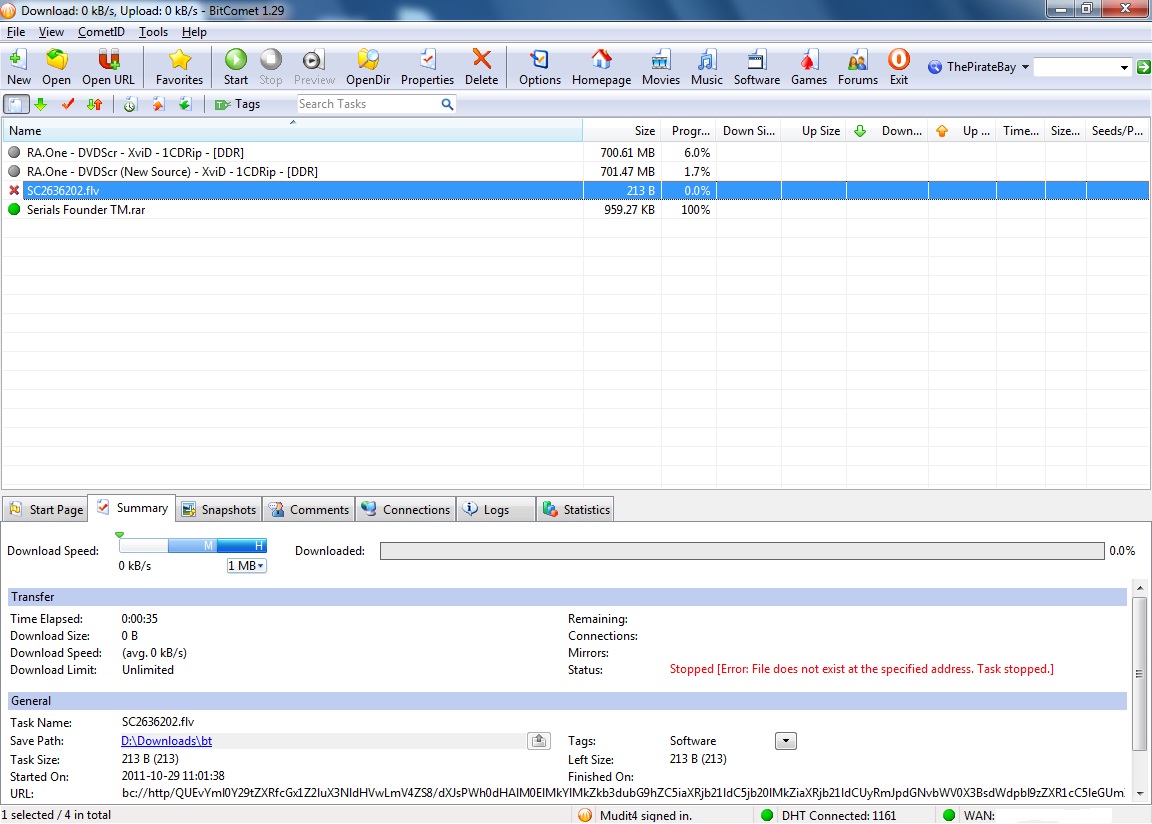
Task: Click the Open URL magnet icon
Action: coord(109,60)
